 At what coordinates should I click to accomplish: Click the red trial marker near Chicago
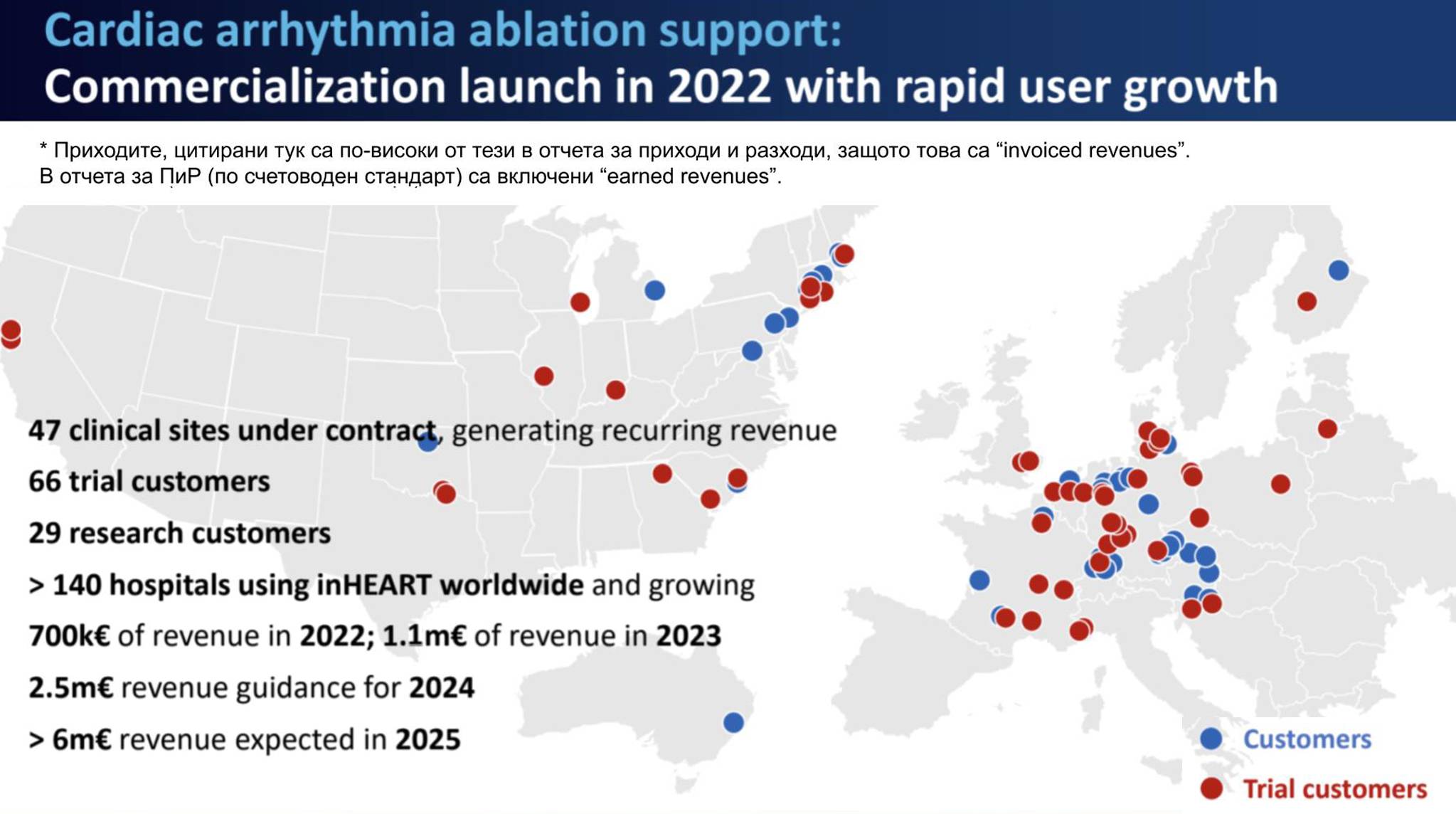point(580,302)
